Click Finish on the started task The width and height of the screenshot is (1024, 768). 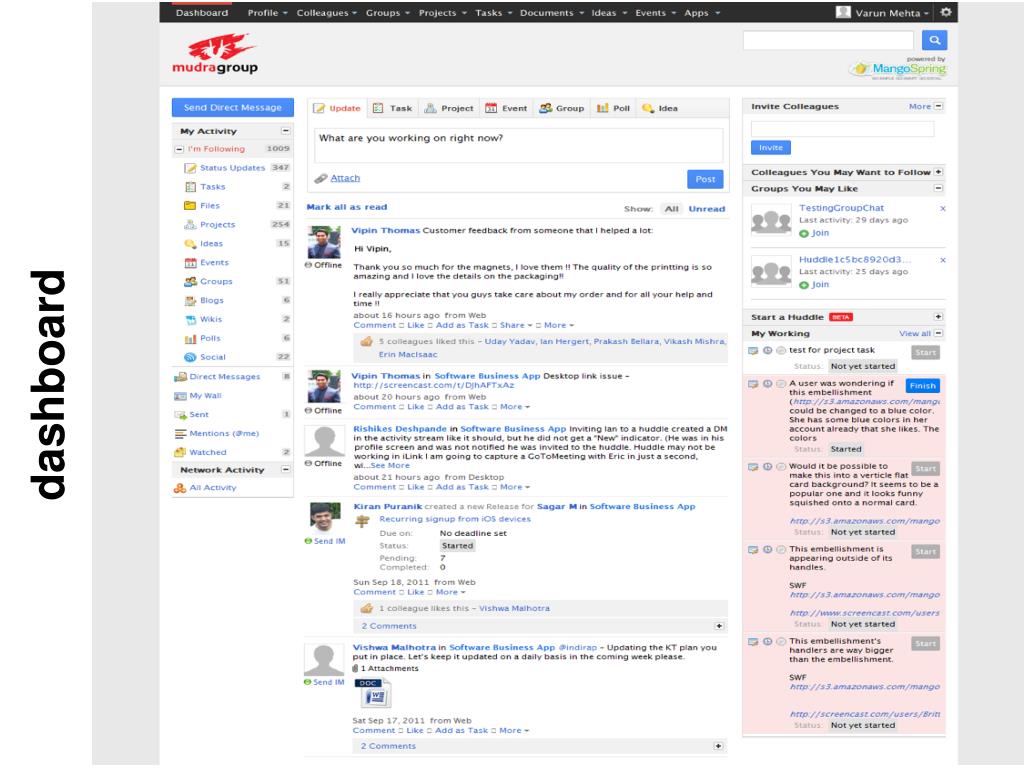pos(923,385)
